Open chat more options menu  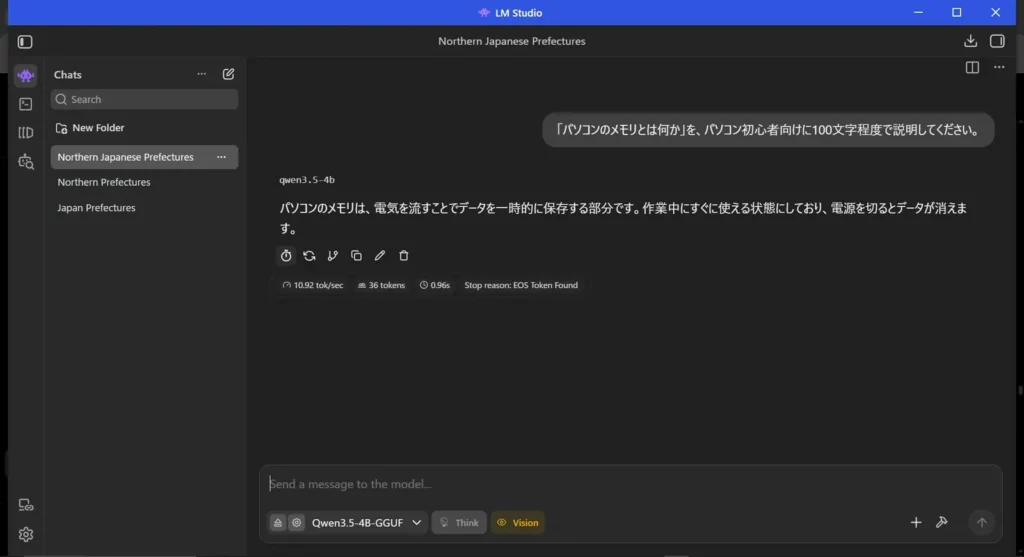[x=999, y=67]
